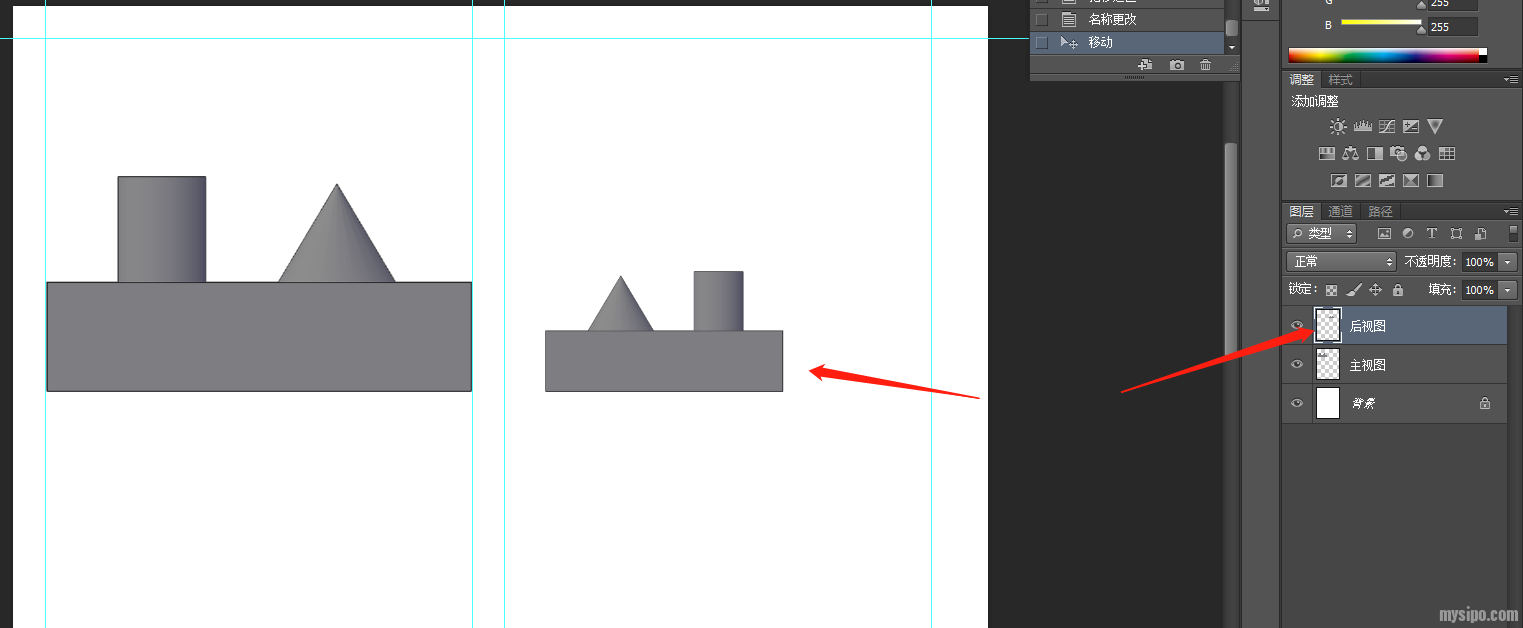Viewport: 1523px width, 628px height.
Task: Delete the current history state with trash icon
Action: (1205, 65)
